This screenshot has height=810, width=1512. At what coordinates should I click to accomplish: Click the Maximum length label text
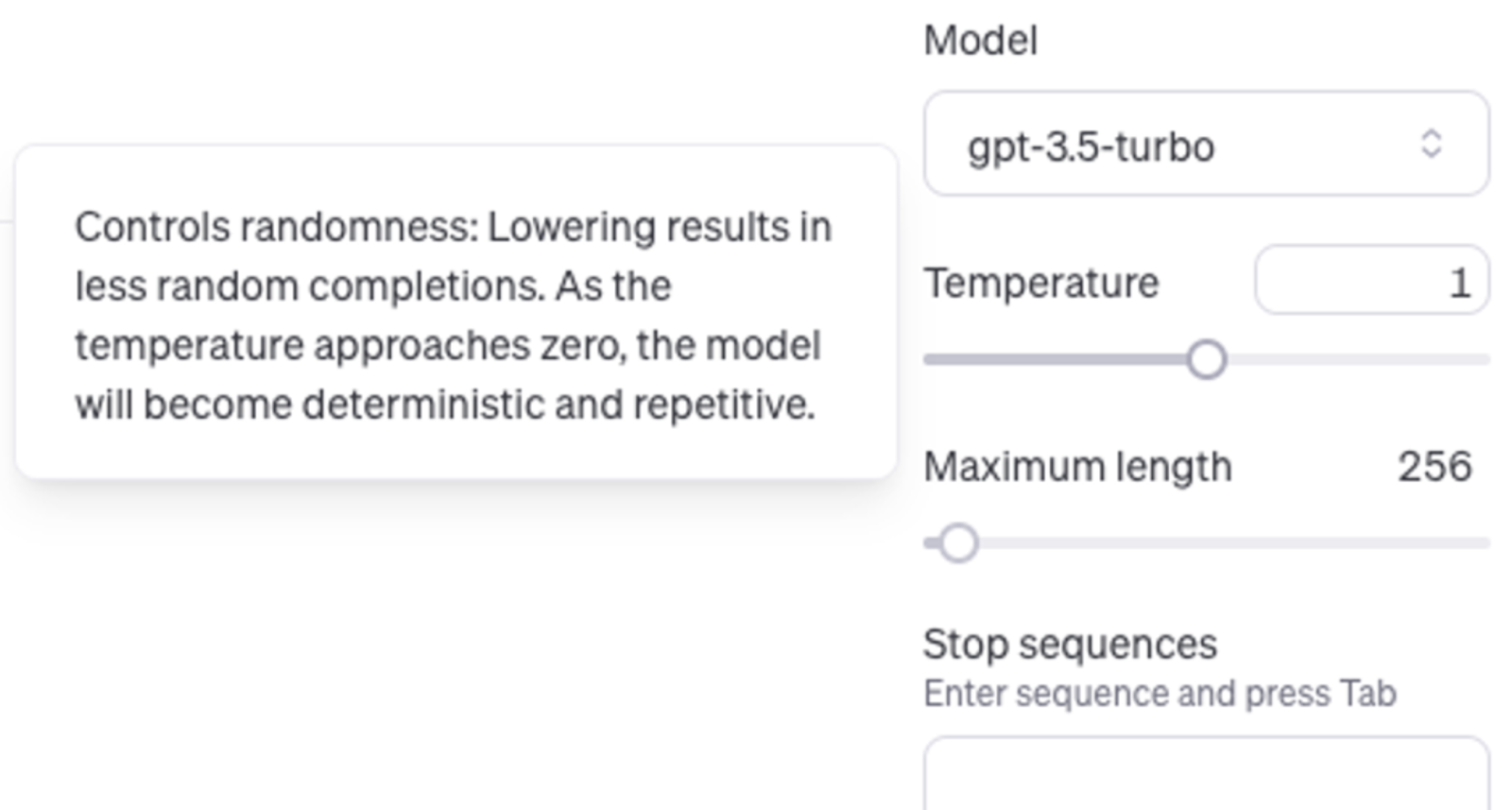click(1077, 465)
